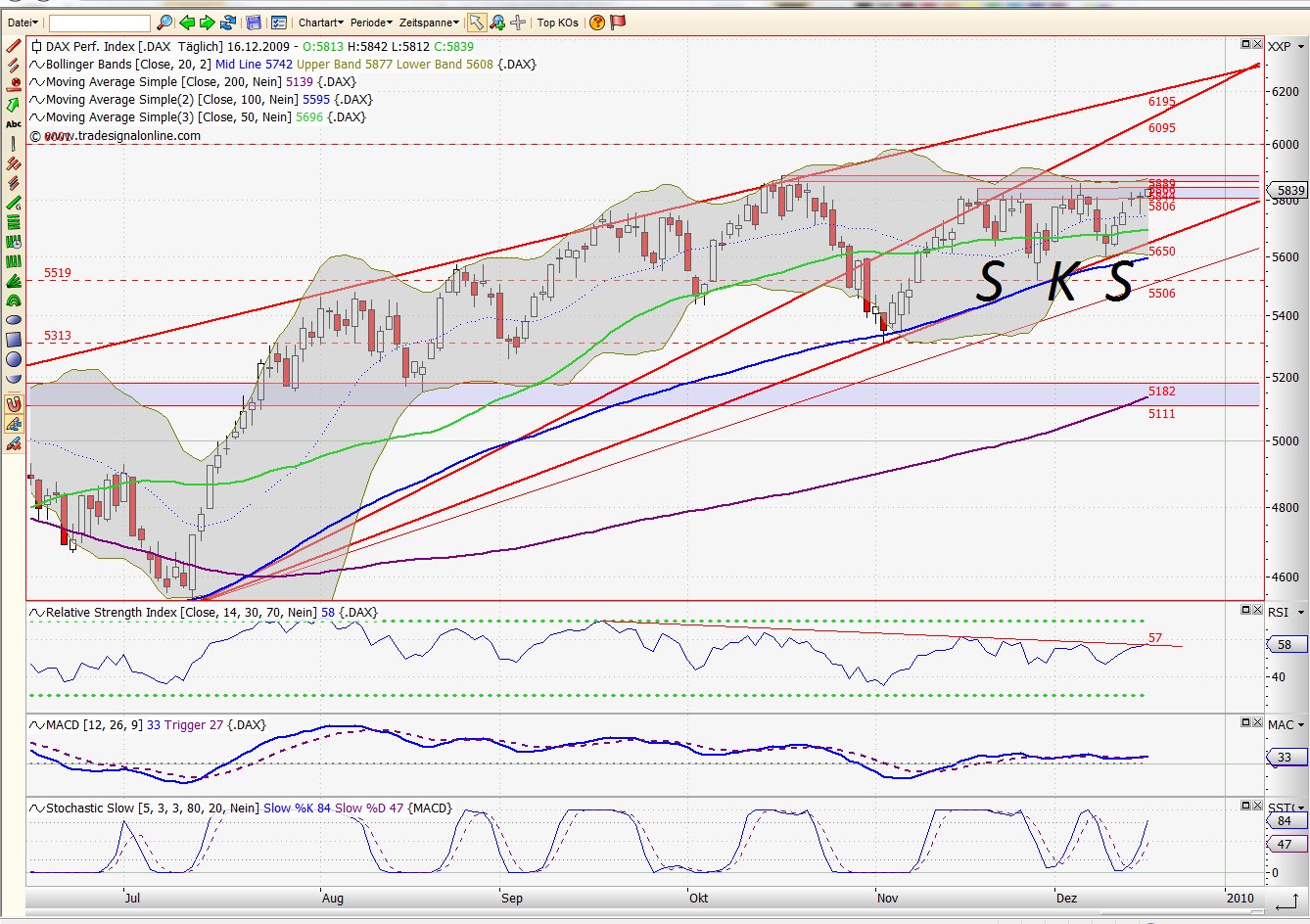Open the Periode menu
The height and width of the screenshot is (924, 1310).
[x=371, y=22]
